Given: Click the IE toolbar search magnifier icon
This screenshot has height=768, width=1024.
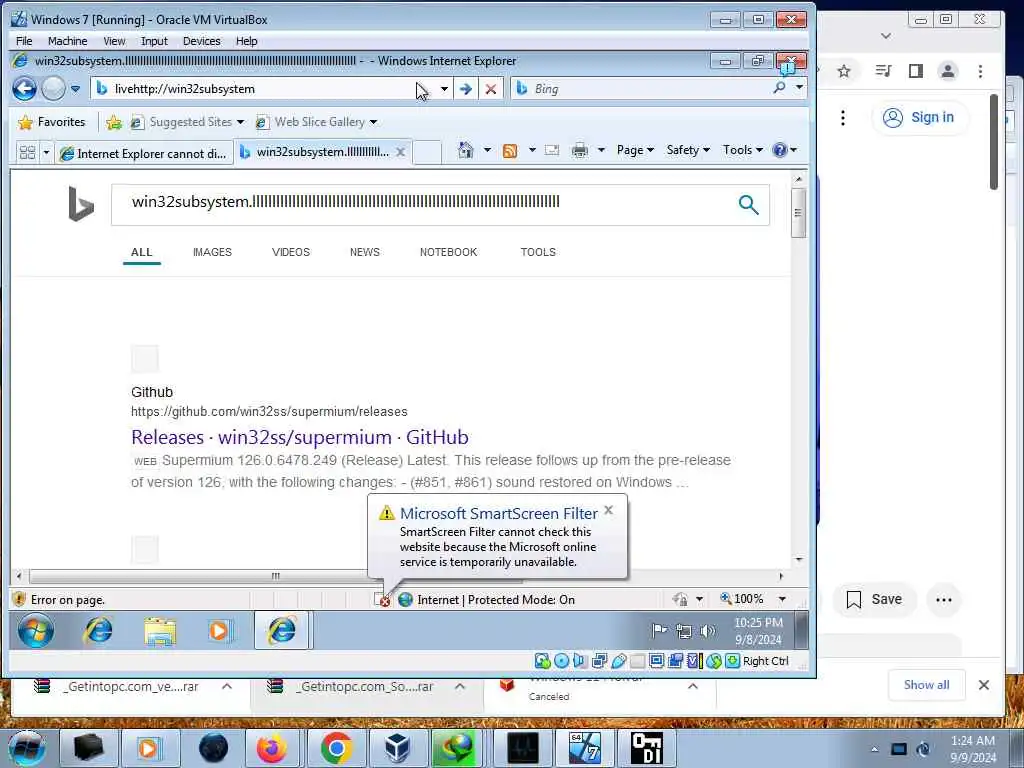Looking at the screenshot, I should 779,88.
